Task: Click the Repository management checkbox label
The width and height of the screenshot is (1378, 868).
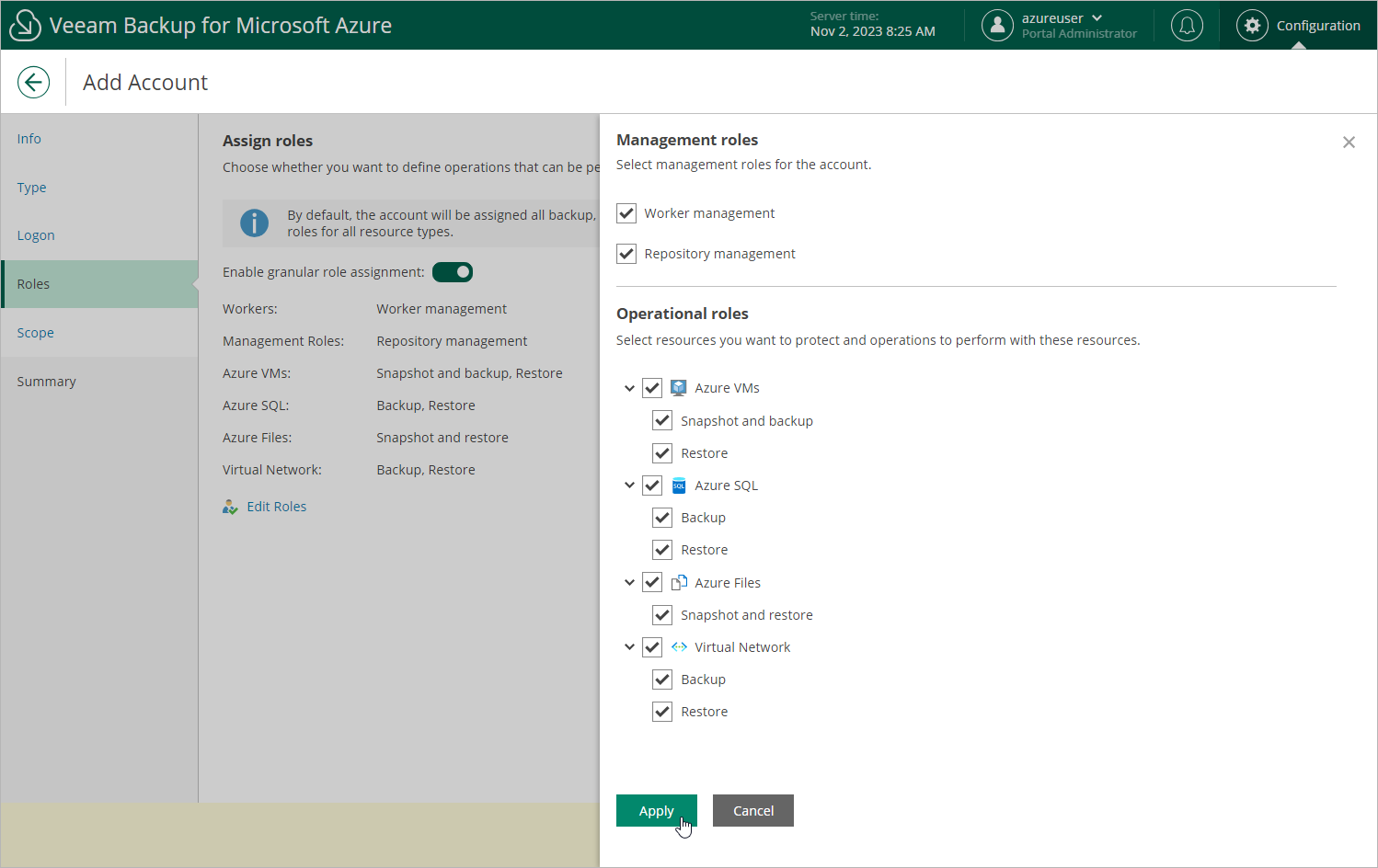Action: 719,254
